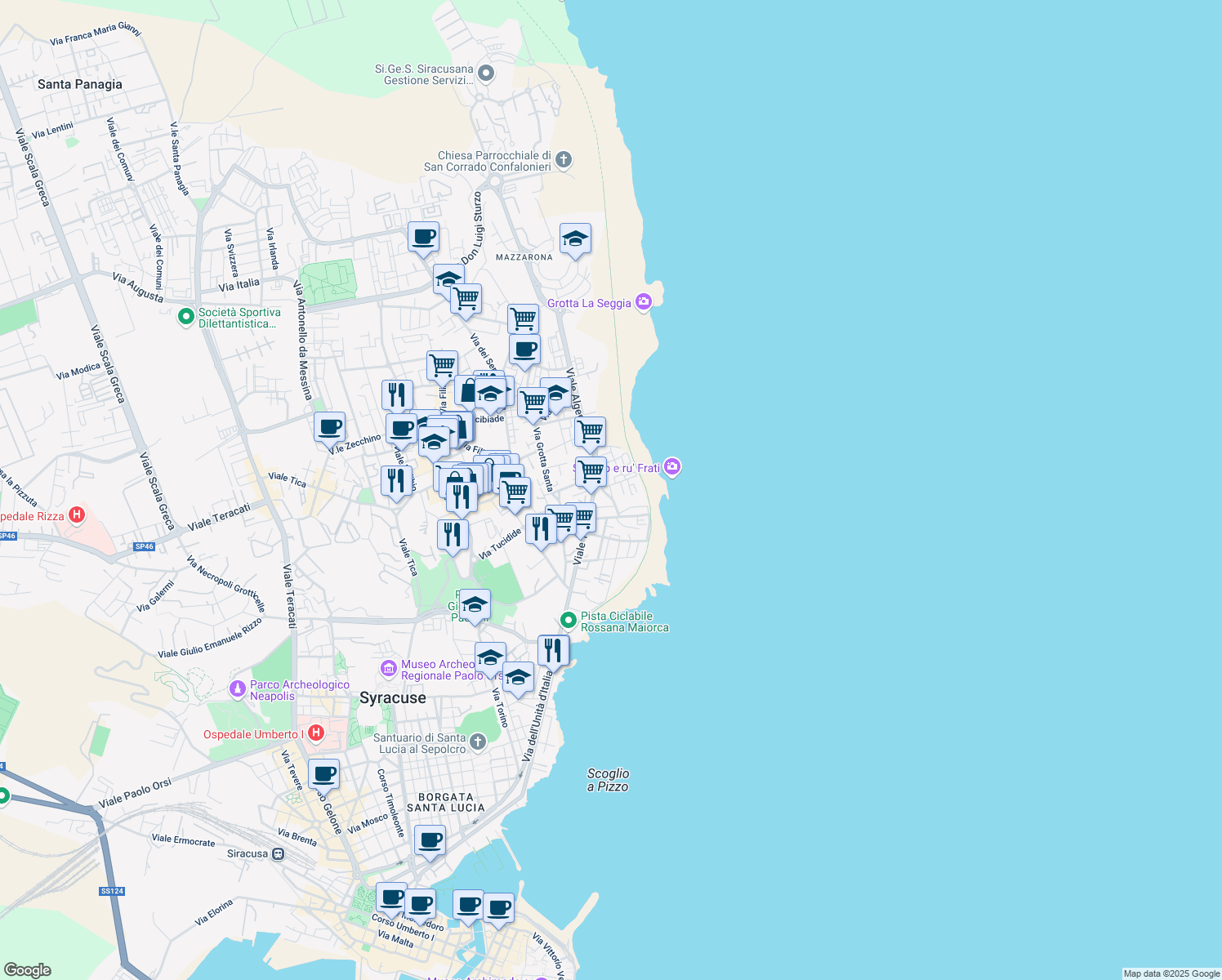Click the SP46 shield beside Viale Teracati label

pyautogui.click(x=145, y=546)
